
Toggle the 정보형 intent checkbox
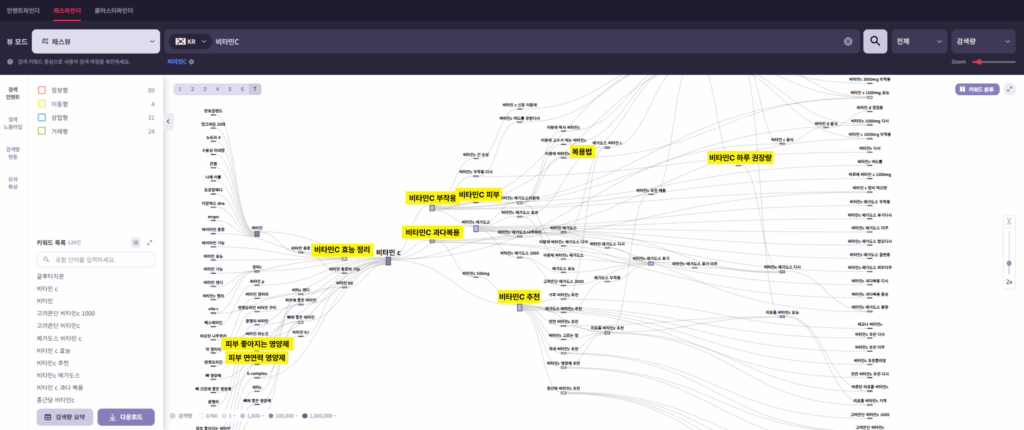pyautogui.click(x=42, y=90)
